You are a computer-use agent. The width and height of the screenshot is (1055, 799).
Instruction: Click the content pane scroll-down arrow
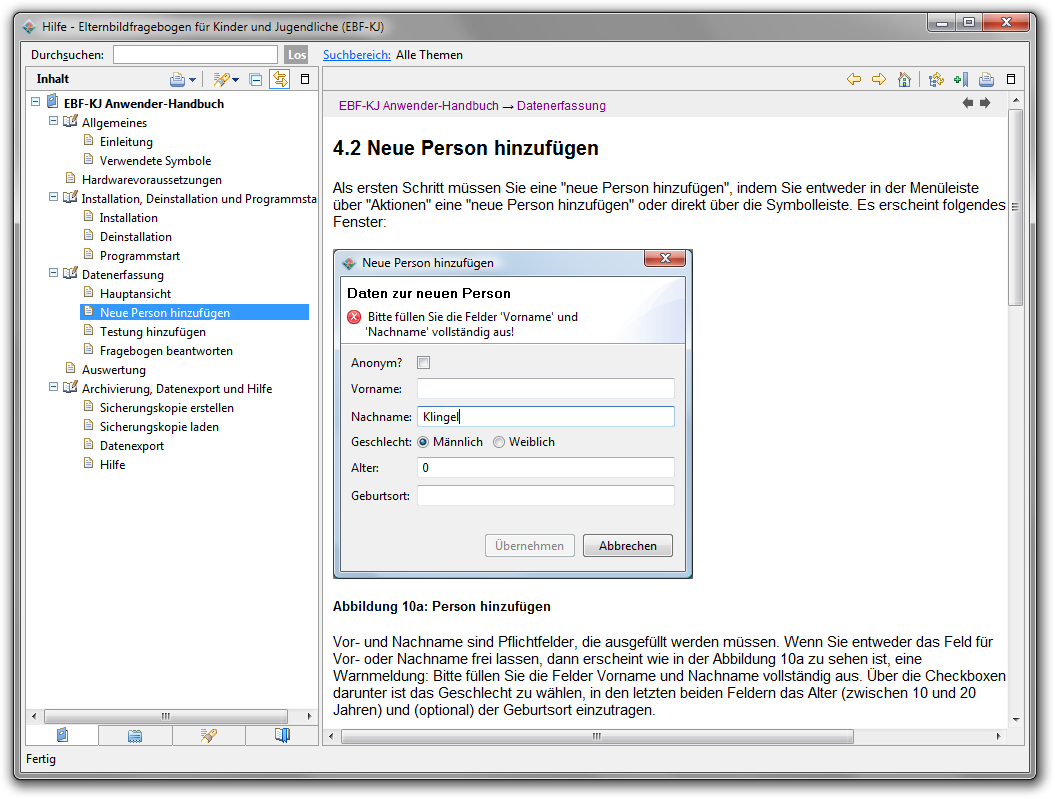point(1016,719)
